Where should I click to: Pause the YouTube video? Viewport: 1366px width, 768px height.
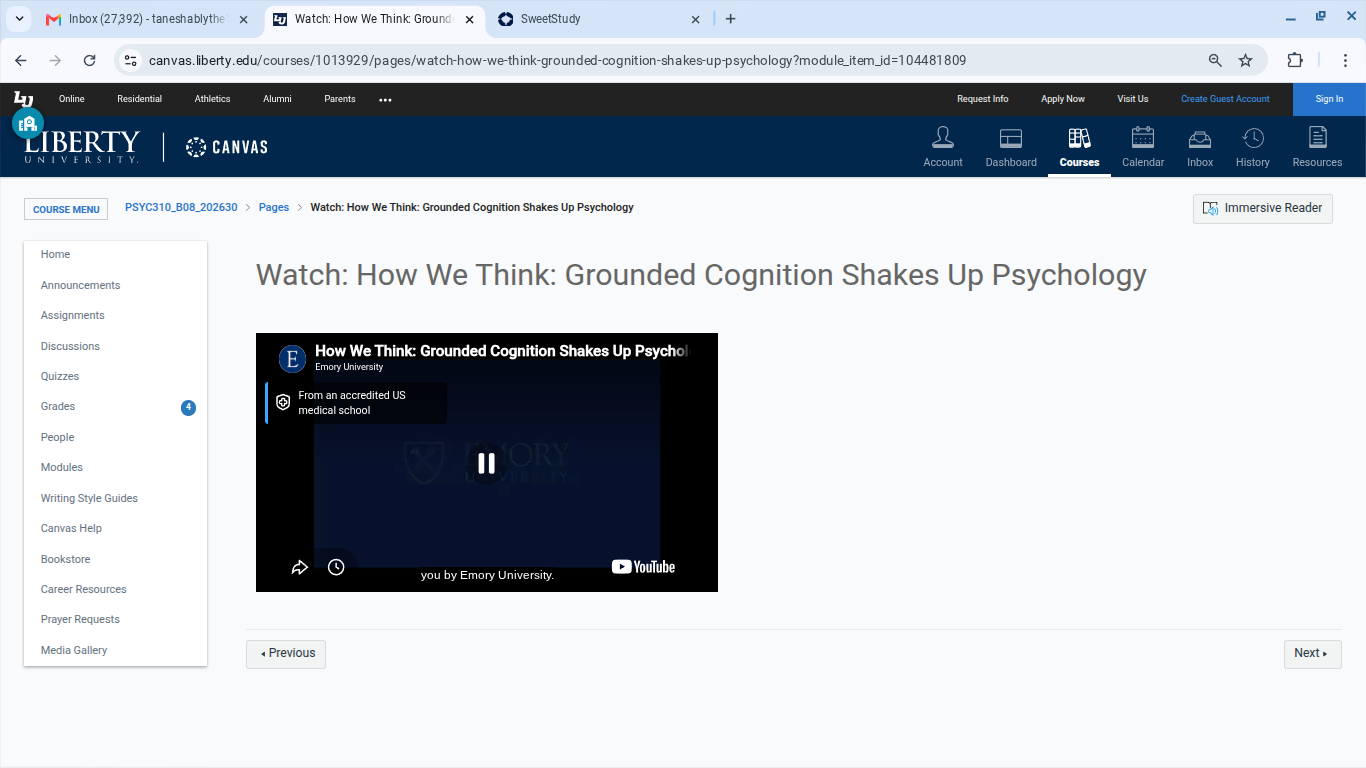click(486, 463)
